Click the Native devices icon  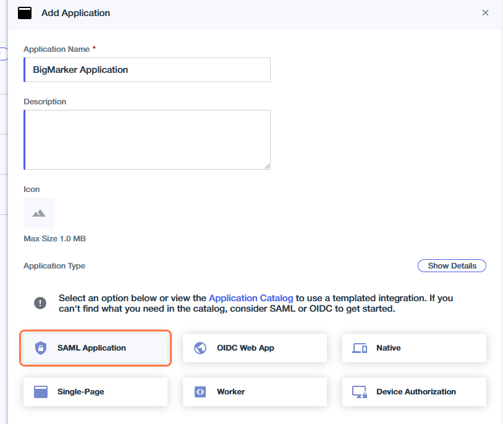360,348
